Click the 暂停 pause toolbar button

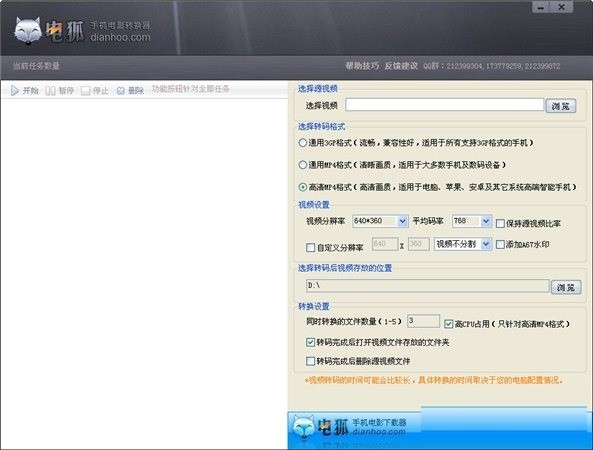[x=59, y=91]
